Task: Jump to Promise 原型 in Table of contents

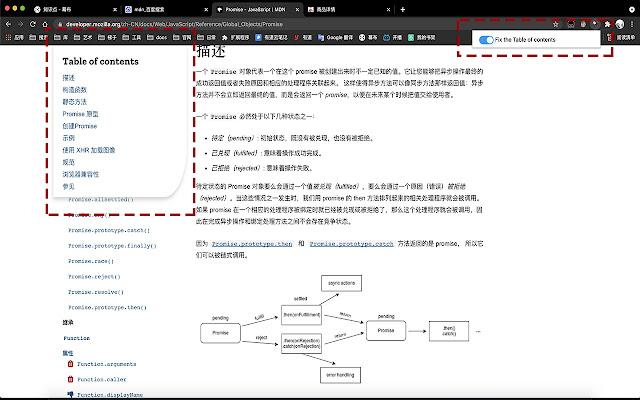Action: (x=80, y=114)
